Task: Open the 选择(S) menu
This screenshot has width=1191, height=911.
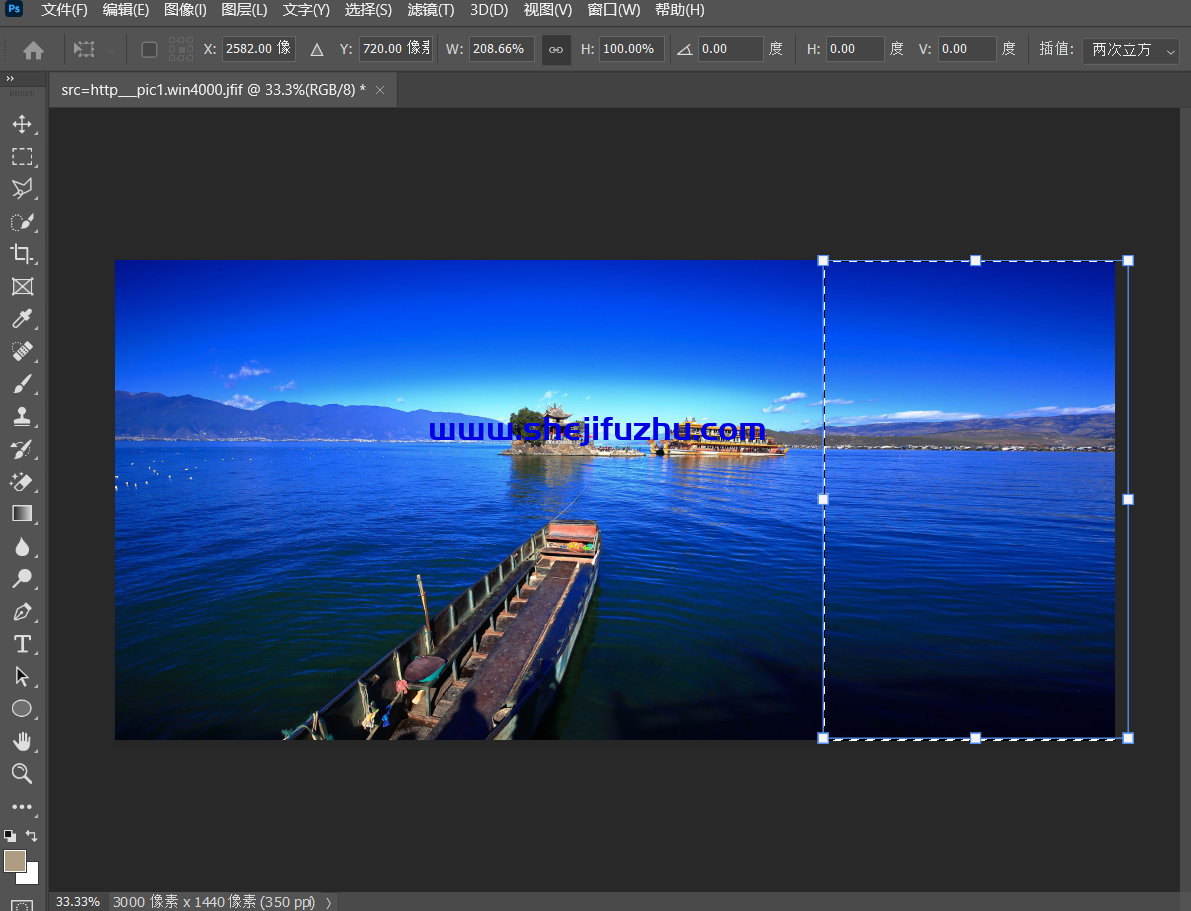Action: 368,10
